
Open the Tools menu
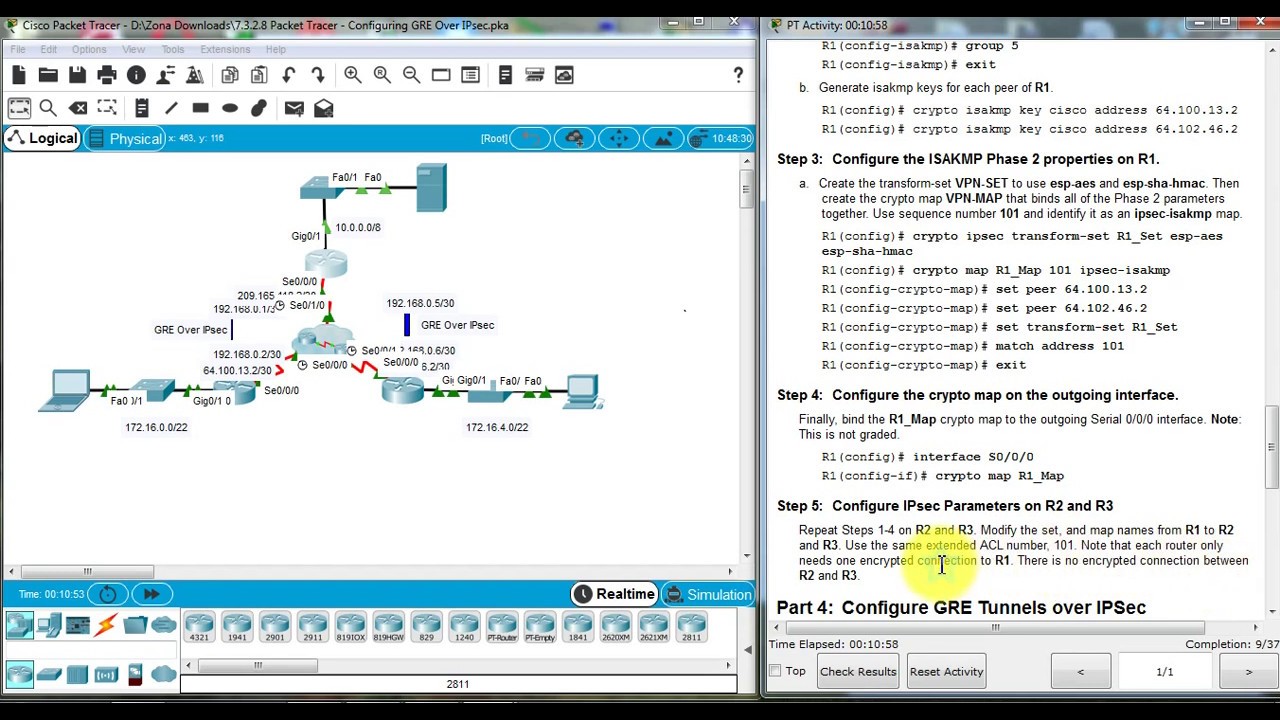(x=172, y=49)
